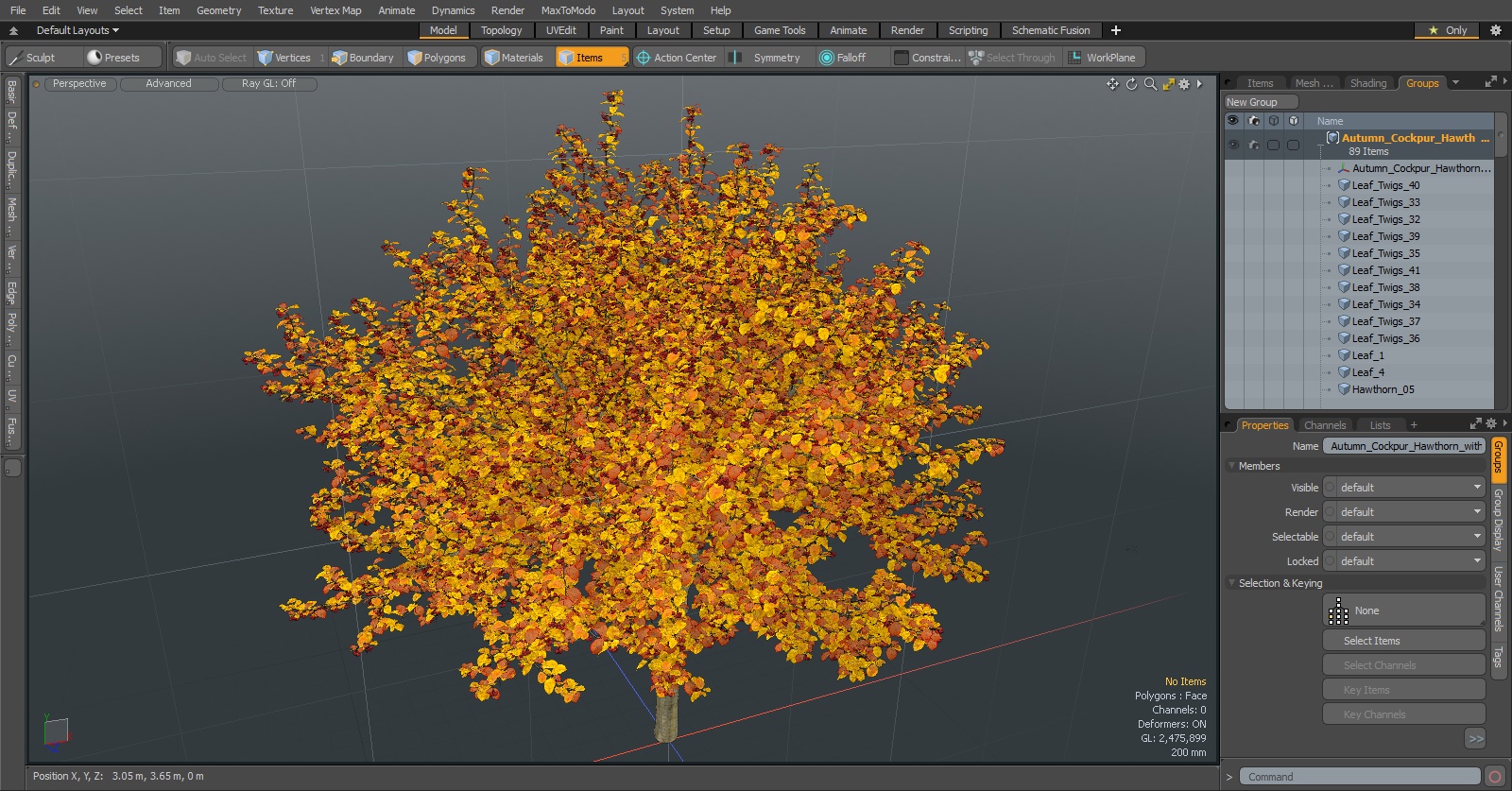Maximize the viewport with yellow arrows icon

coord(1169,84)
